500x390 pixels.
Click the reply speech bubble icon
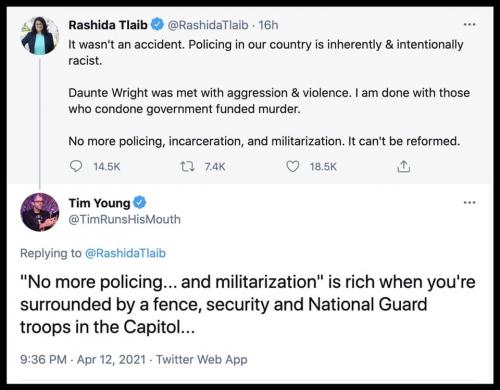[76, 166]
